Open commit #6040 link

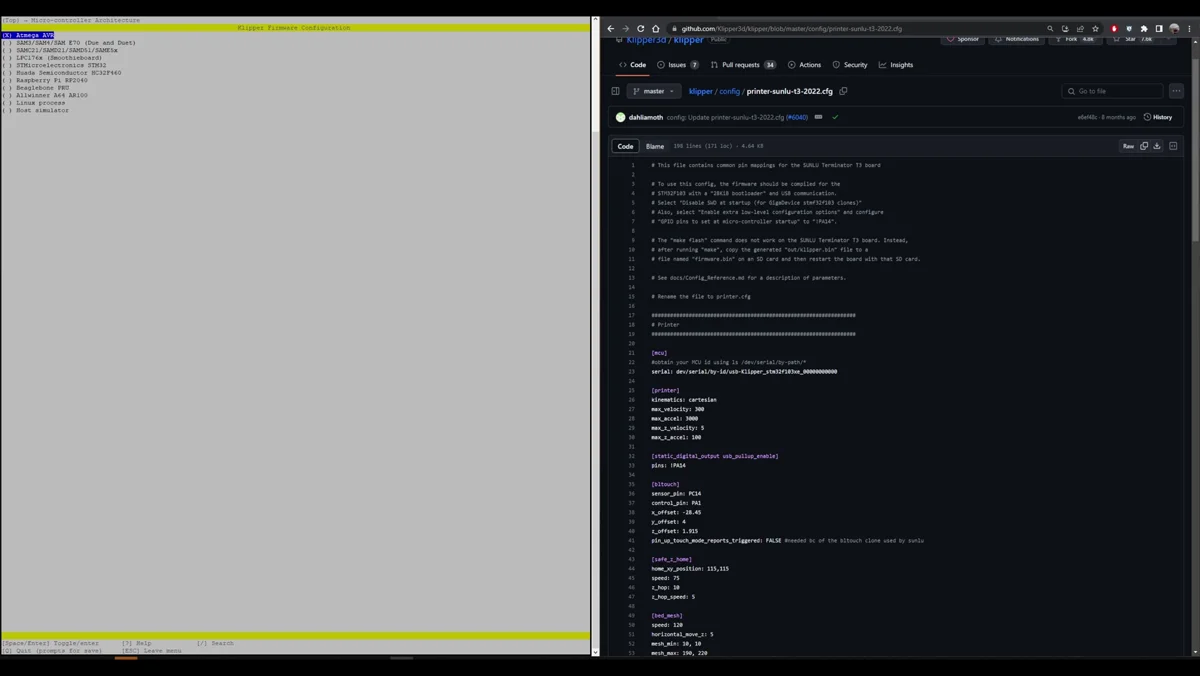tap(797, 117)
